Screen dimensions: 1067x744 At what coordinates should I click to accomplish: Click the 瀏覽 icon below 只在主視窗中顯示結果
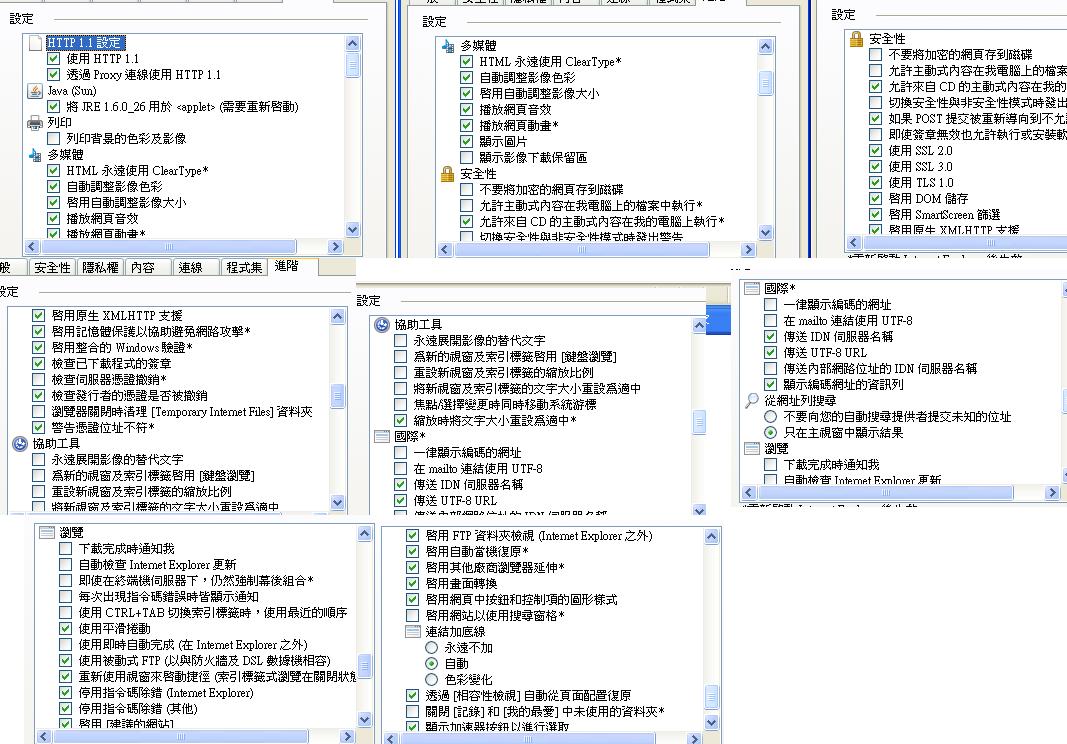click(x=753, y=449)
